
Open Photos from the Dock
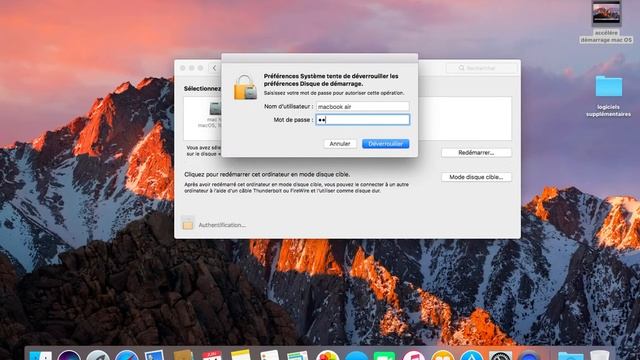[327, 356]
